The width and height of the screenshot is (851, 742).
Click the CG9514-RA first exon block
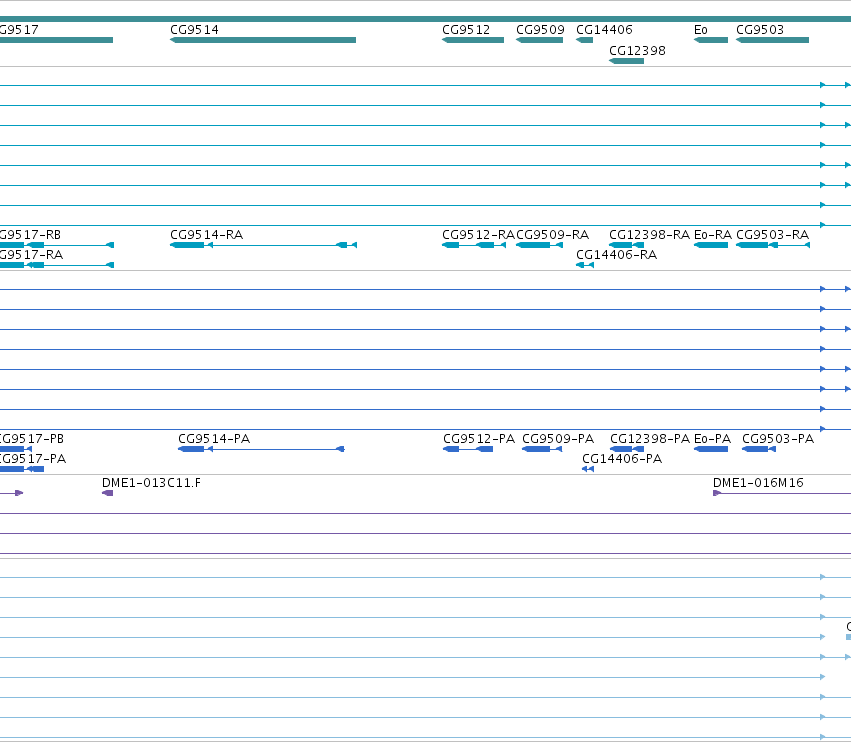[188, 245]
